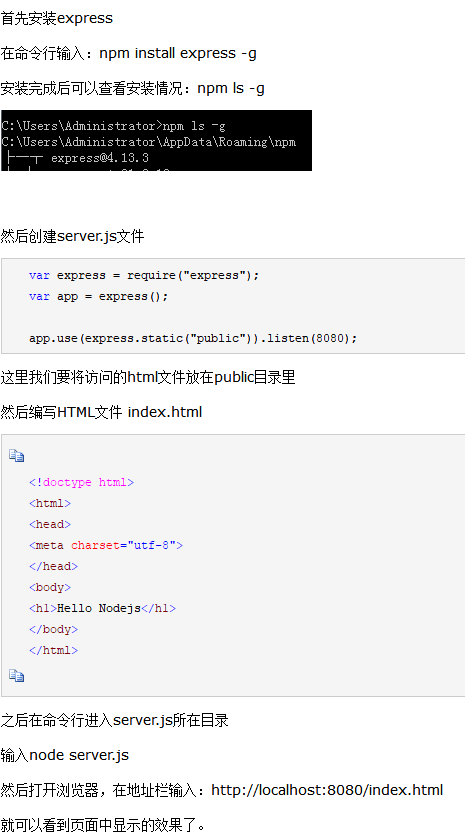Click the text '输入node server.js'
Viewport: 465px width, 836px height.
65,755
